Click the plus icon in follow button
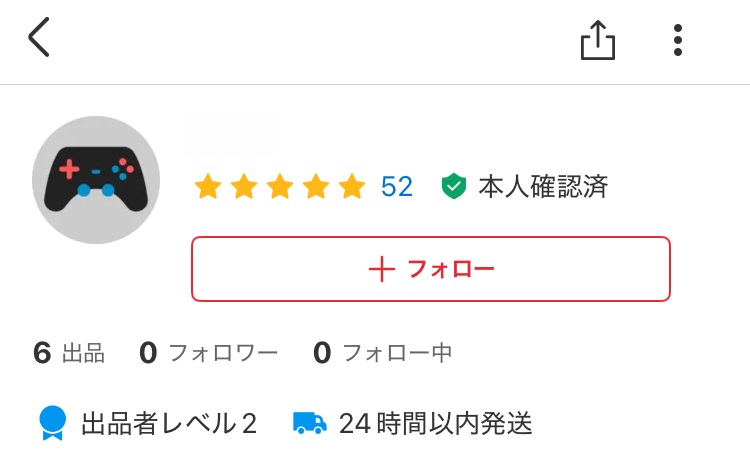The height and width of the screenshot is (471, 750). coord(382,269)
